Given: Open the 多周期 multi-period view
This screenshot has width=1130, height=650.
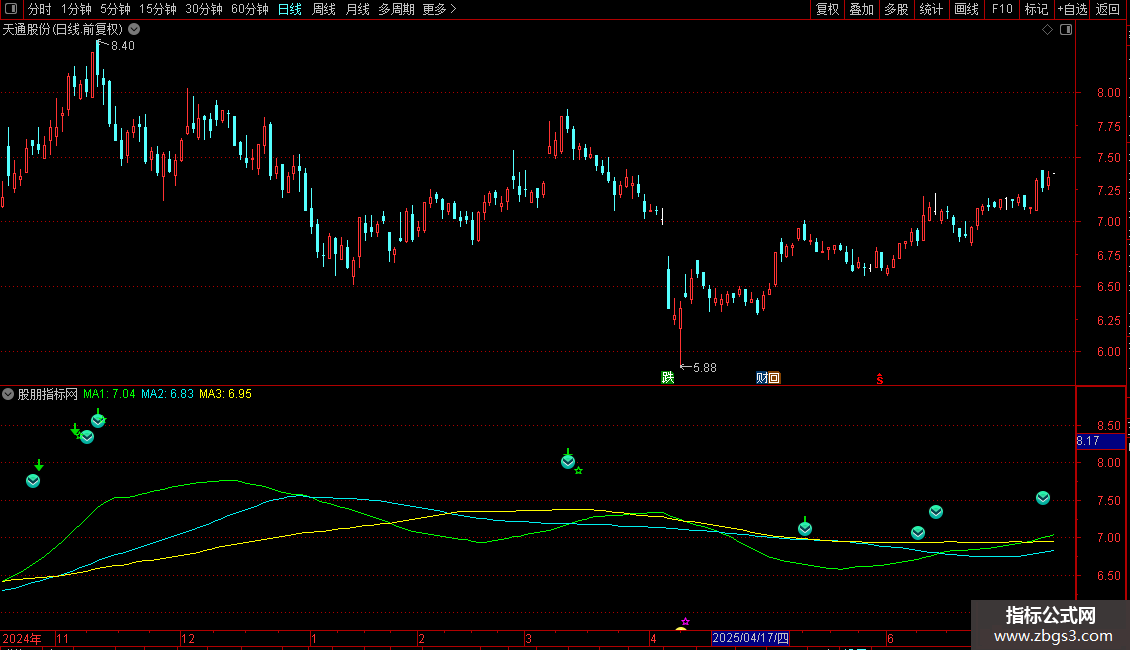Looking at the screenshot, I should click(x=396, y=9).
